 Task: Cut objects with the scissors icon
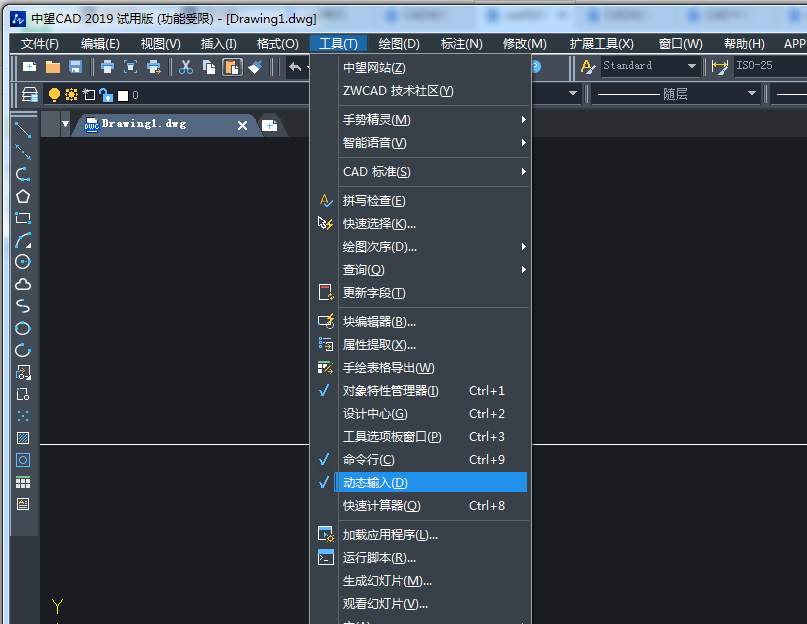pos(185,67)
